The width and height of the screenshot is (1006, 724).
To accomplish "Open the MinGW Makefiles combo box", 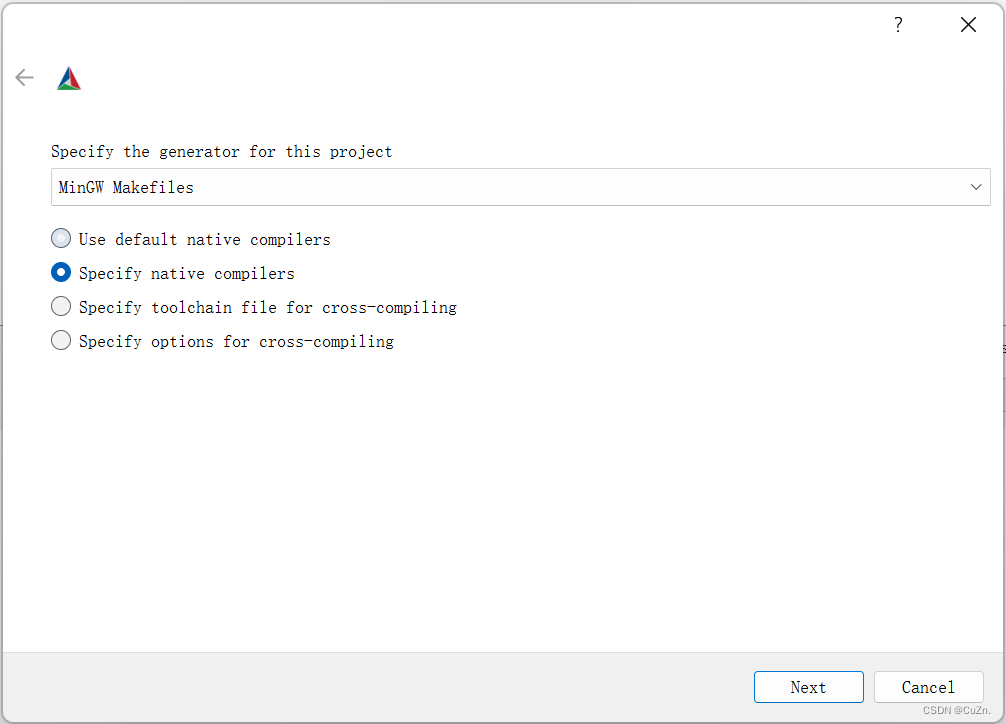I will [x=520, y=187].
